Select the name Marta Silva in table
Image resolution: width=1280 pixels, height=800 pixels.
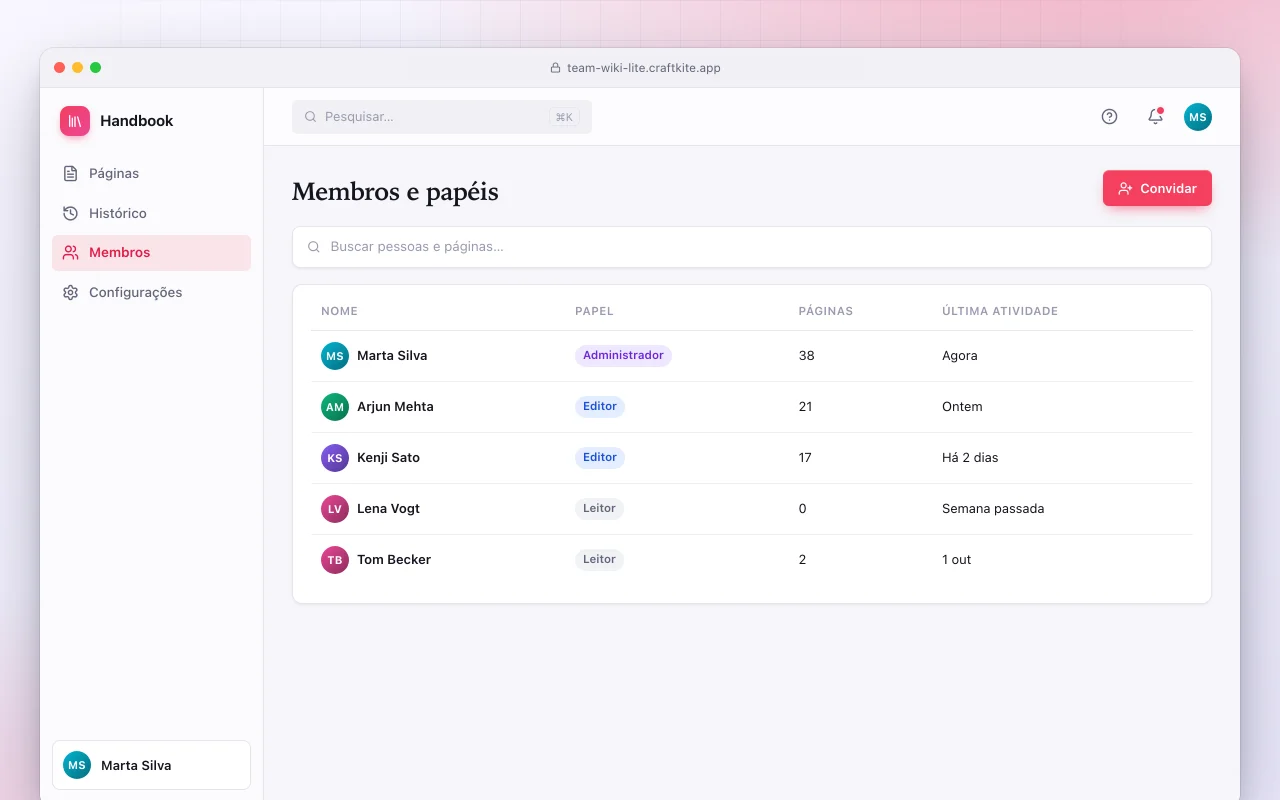(392, 356)
